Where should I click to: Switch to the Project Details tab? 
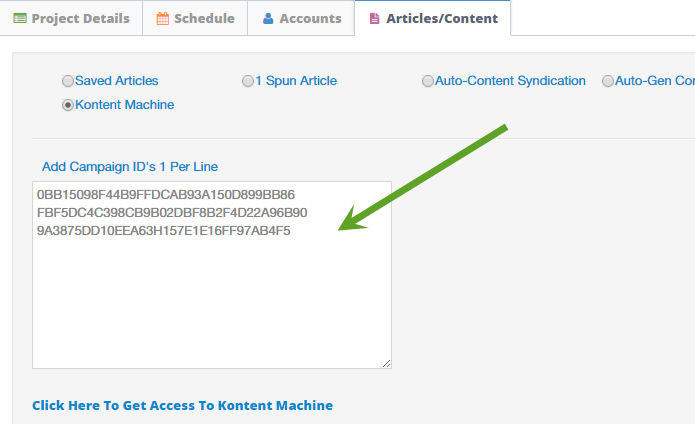71,18
